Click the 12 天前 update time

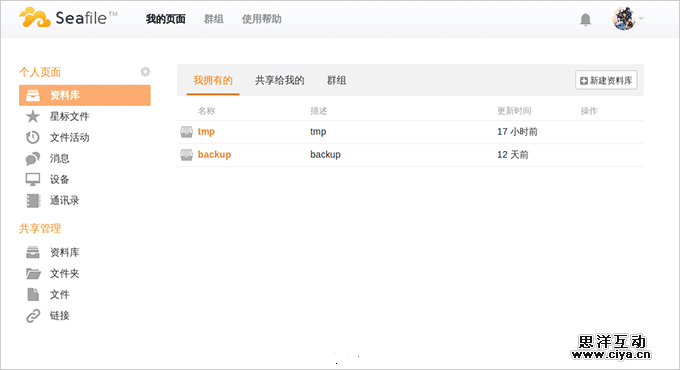pyautogui.click(x=513, y=154)
